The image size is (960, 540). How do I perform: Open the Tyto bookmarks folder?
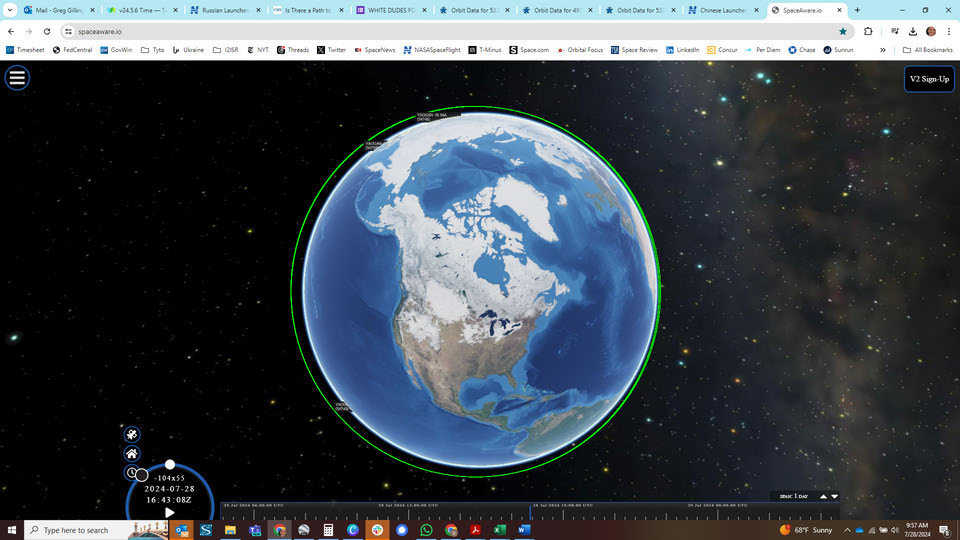tap(152, 50)
